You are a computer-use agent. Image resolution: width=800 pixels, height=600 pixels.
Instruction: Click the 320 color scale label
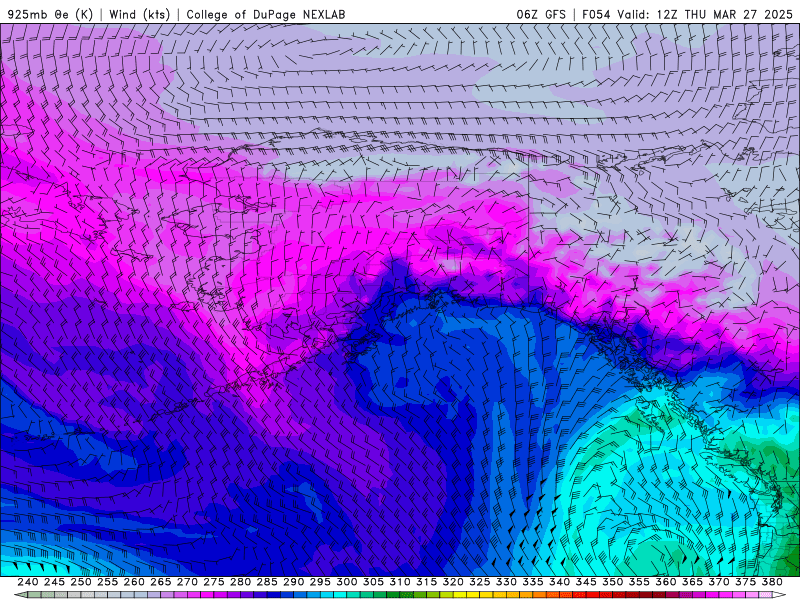tap(453, 582)
